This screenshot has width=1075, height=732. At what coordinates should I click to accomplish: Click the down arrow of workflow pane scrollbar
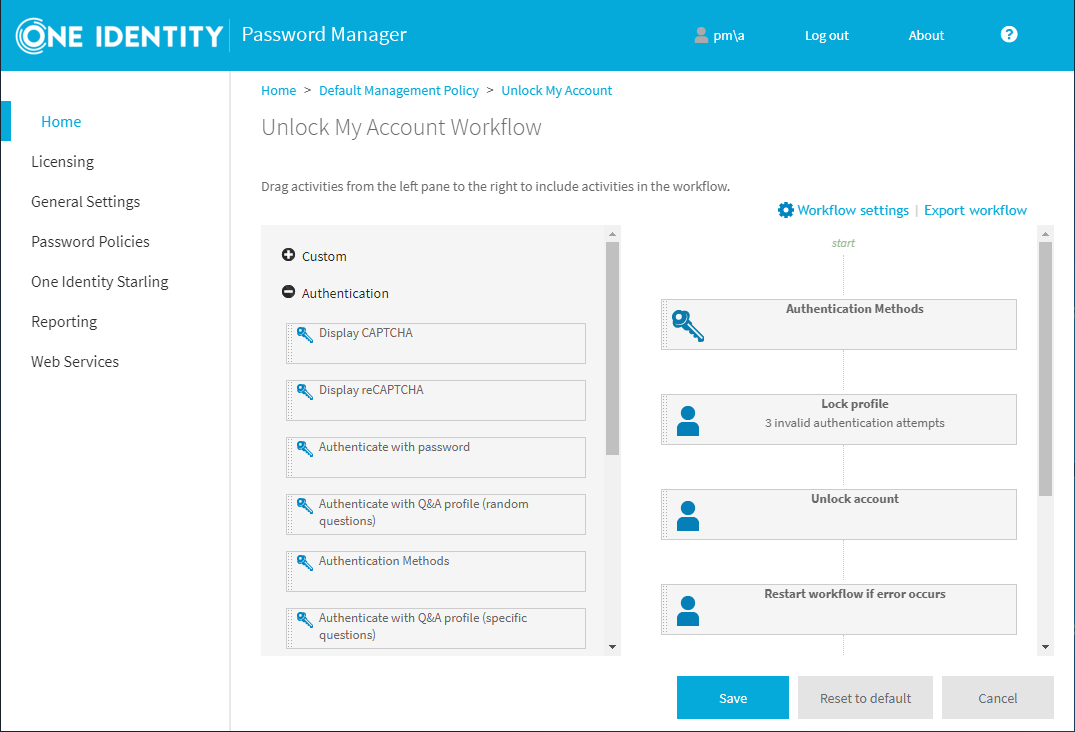[x=1045, y=647]
